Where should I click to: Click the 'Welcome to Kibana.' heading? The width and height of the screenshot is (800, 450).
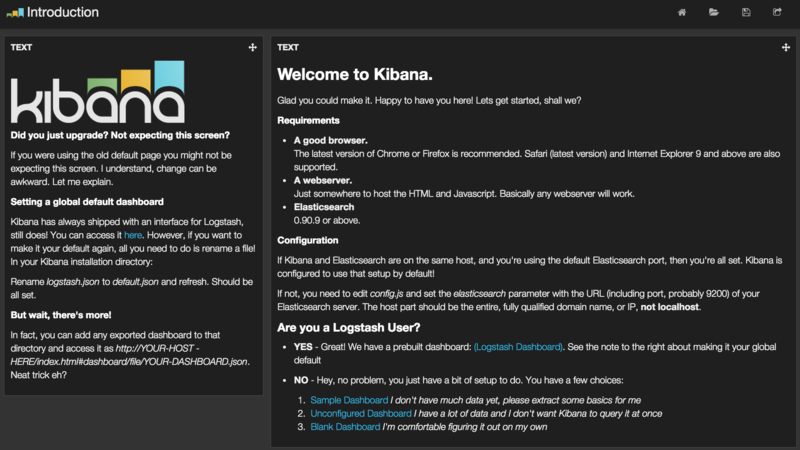[355, 74]
